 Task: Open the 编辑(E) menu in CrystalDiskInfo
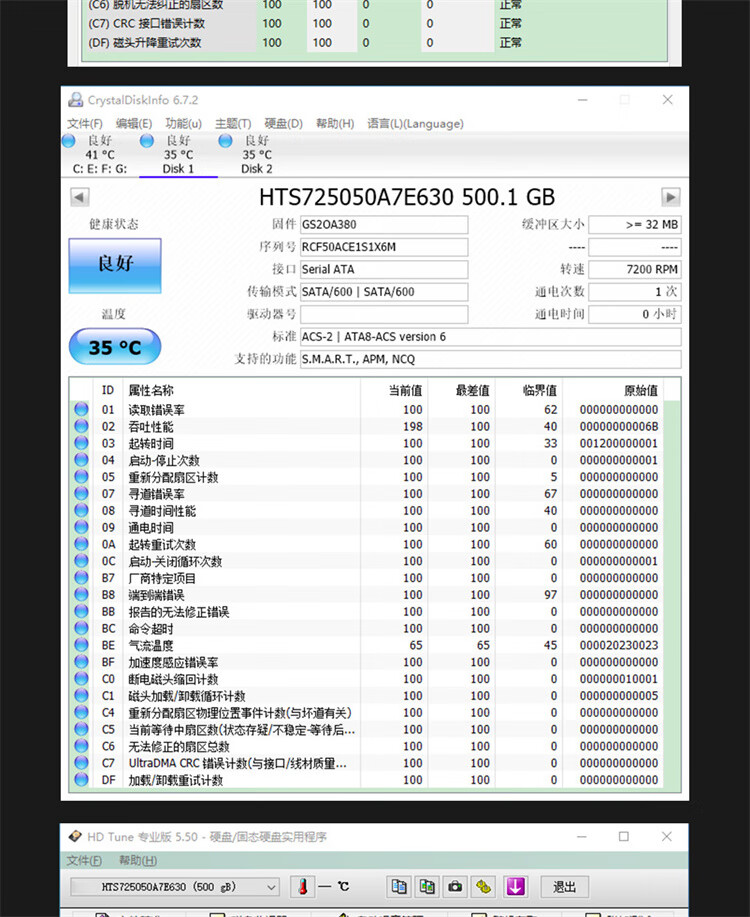[x=134, y=123]
